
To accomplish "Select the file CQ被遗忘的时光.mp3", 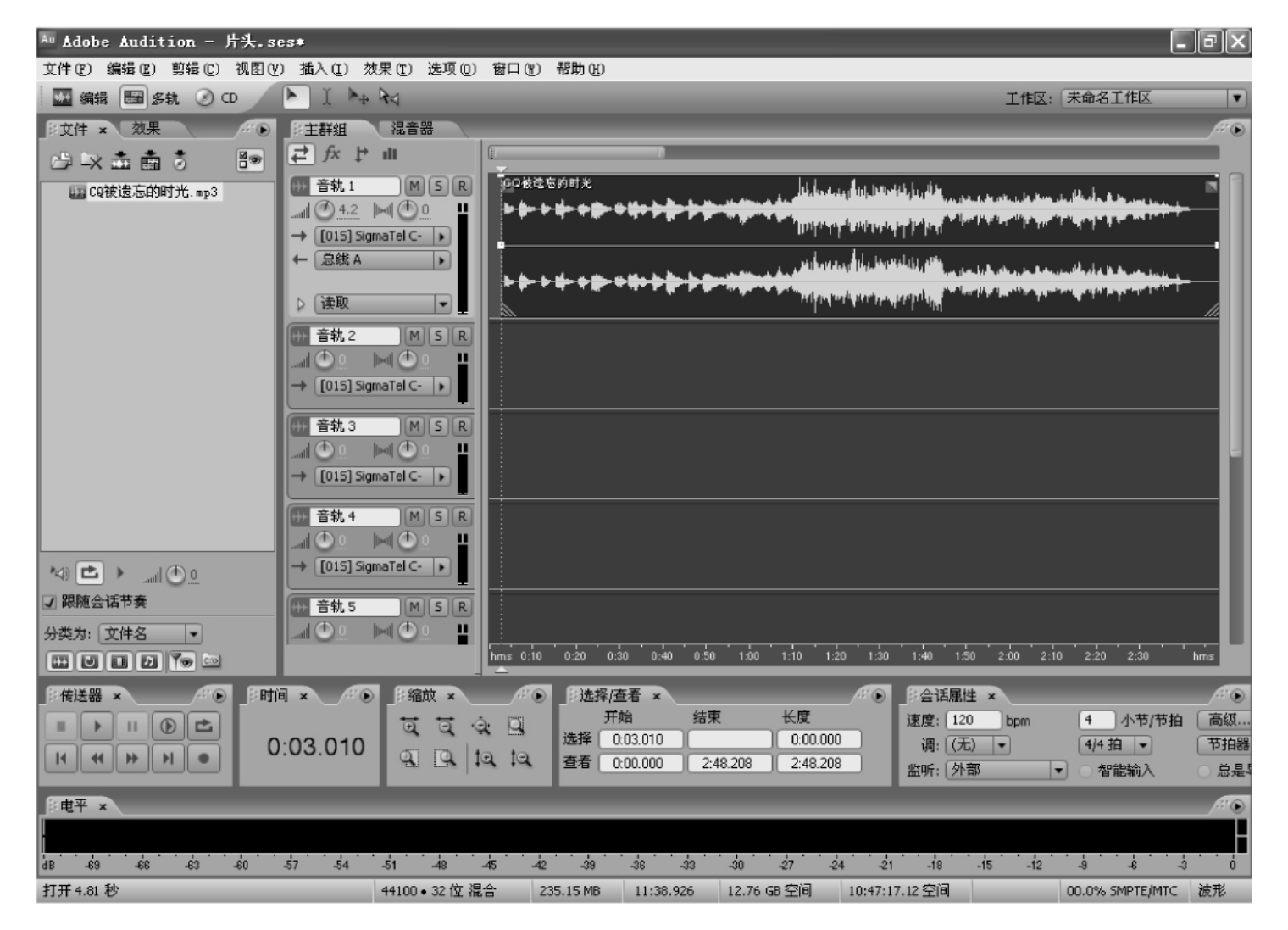I will pos(144,192).
